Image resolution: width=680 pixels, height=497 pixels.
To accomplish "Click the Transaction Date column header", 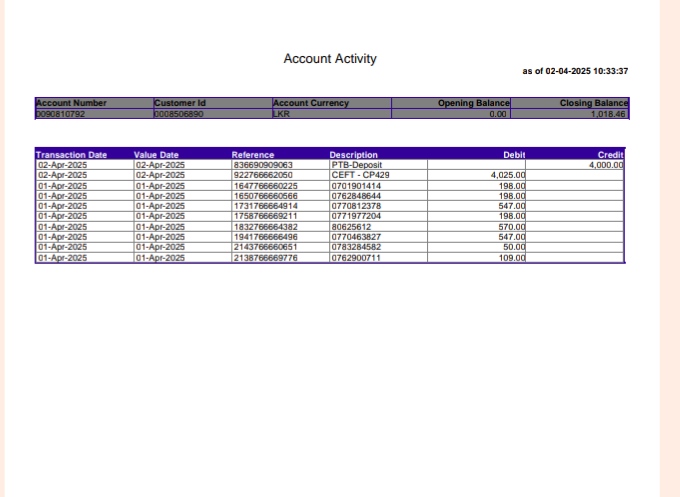I will pos(71,155).
